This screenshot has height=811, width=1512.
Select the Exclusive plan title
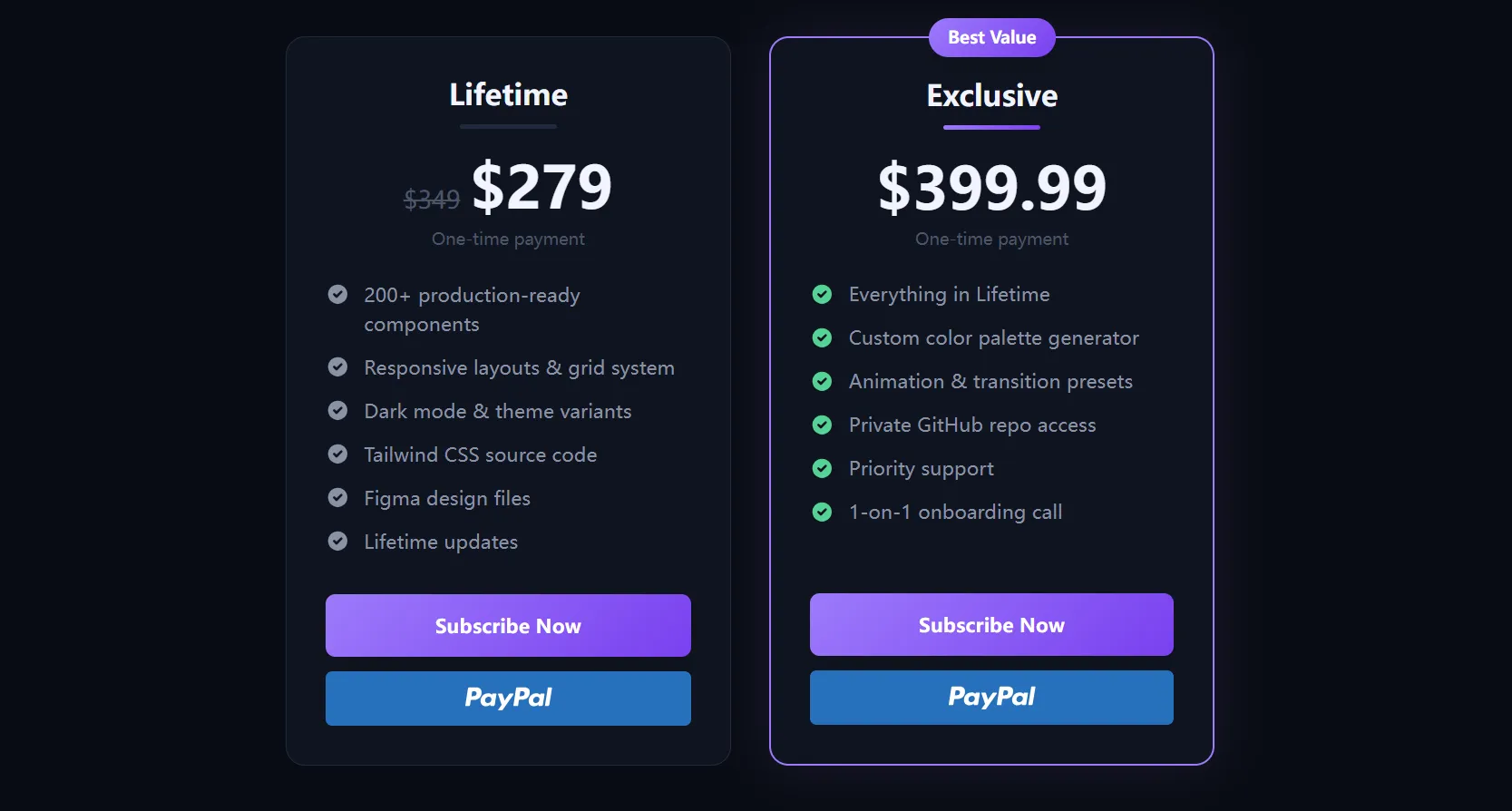pyautogui.click(x=991, y=95)
